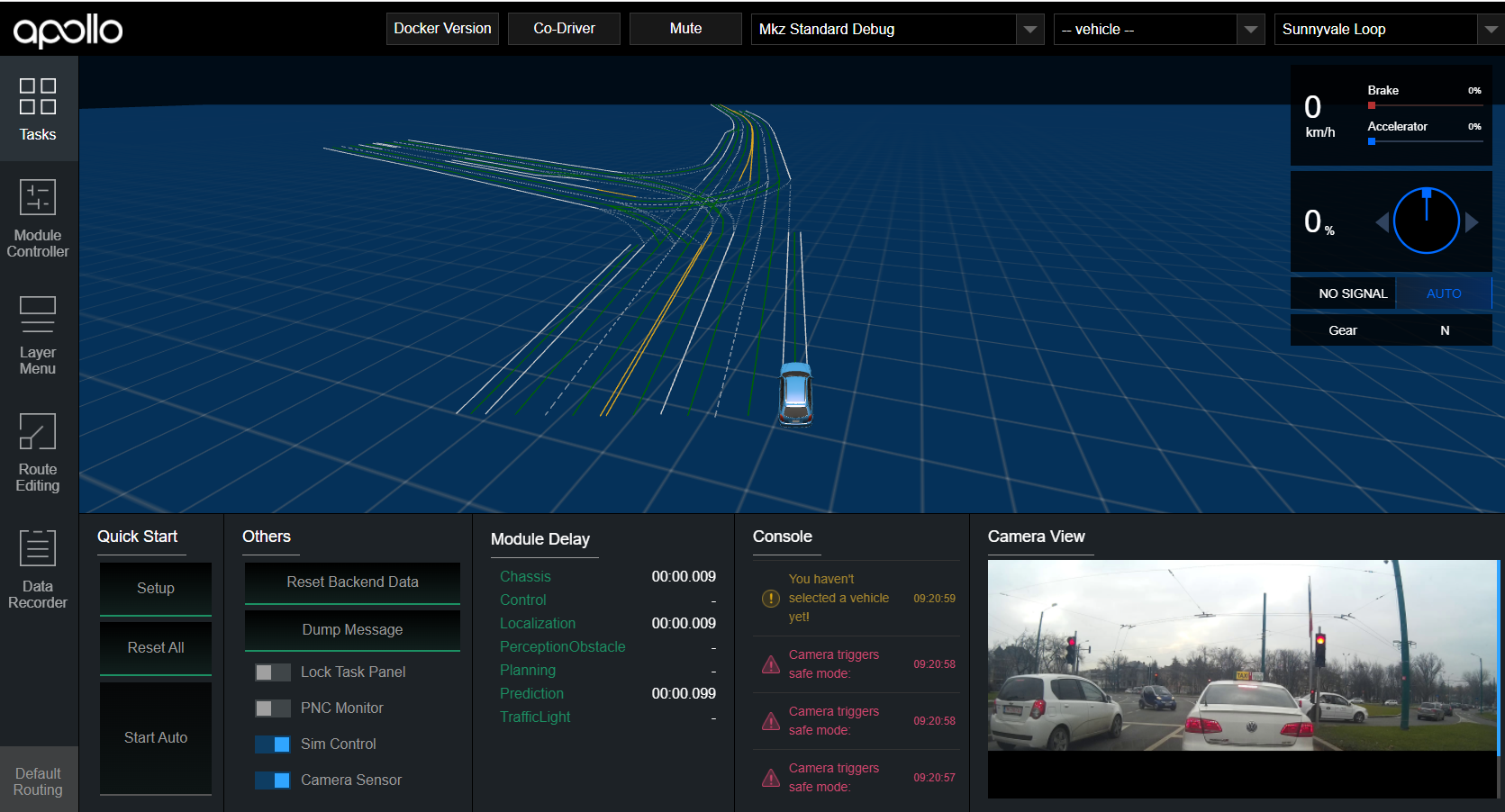The width and height of the screenshot is (1505, 812).
Task: Enable Lock Task Panel
Action: click(x=272, y=672)
